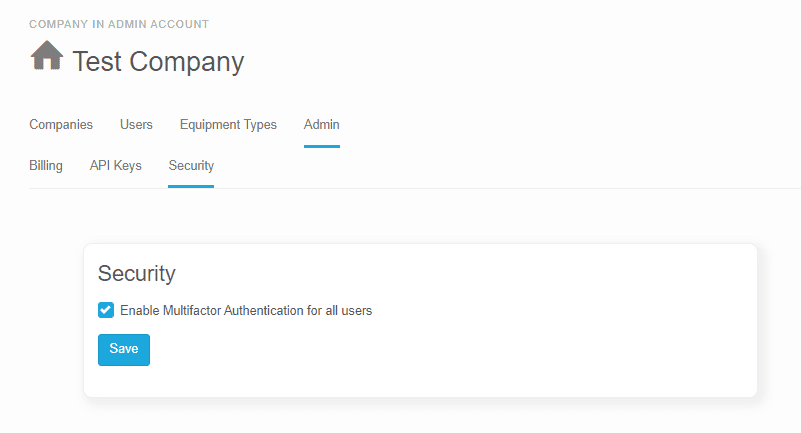Show the API Keys sub-tab
Viewport: 801px width, 433px height.
point(115,165)
